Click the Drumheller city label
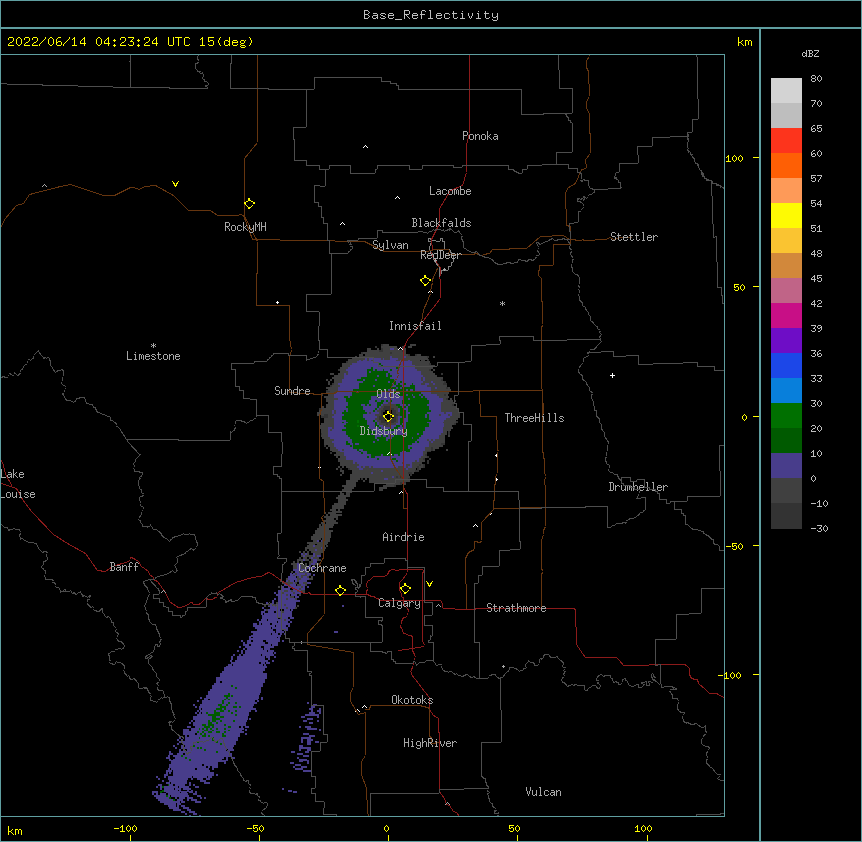Screen dimensions: 862x842 (638, 487)
